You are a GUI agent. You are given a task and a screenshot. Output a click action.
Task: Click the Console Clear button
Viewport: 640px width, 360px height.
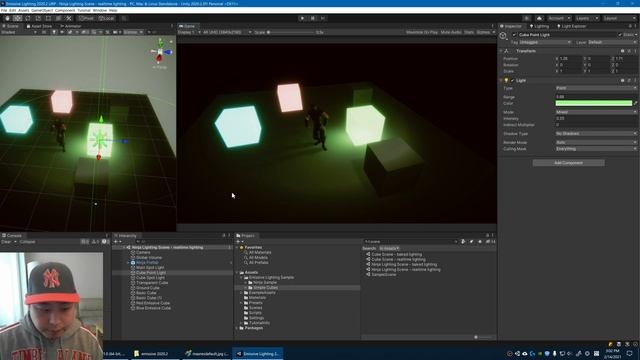click(6, 242)
